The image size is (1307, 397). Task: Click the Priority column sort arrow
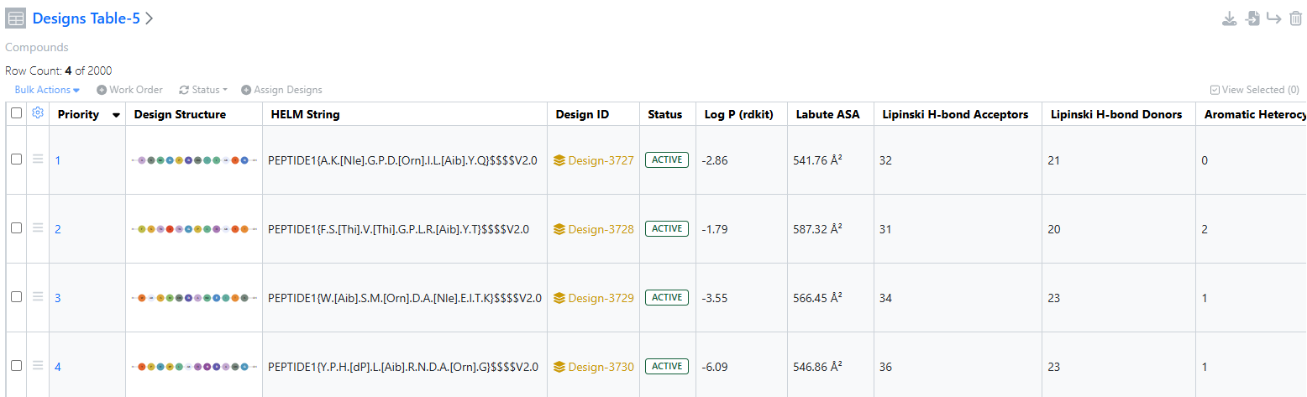116,115
